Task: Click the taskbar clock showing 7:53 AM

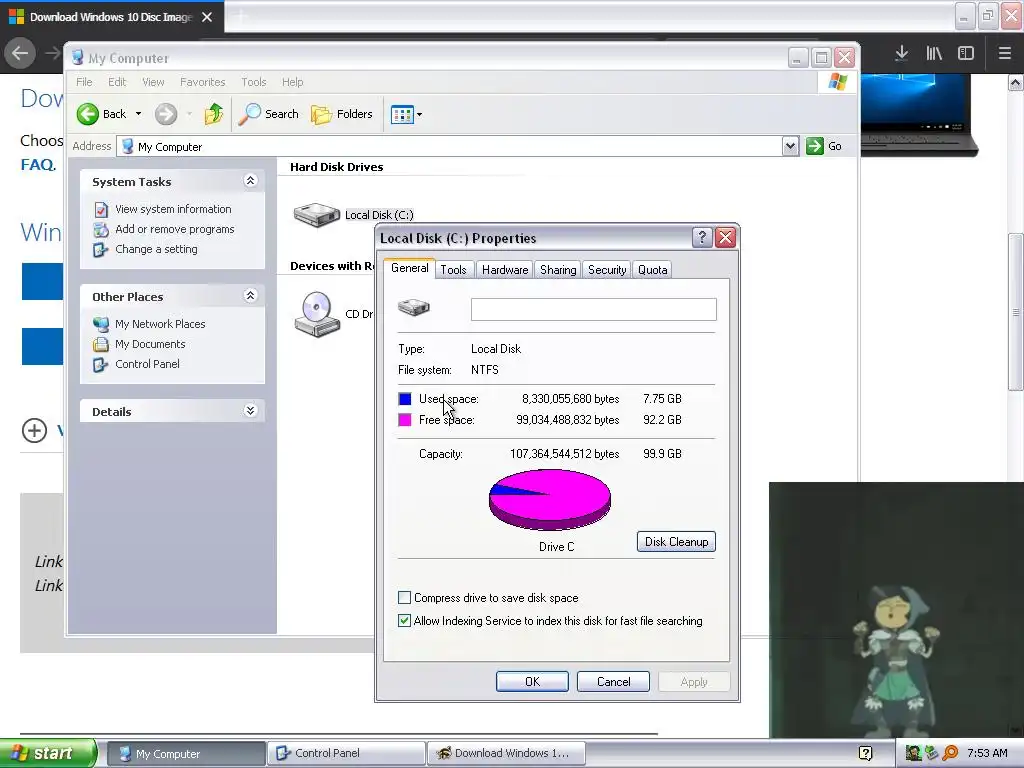Action: click(x=987, y=753)
